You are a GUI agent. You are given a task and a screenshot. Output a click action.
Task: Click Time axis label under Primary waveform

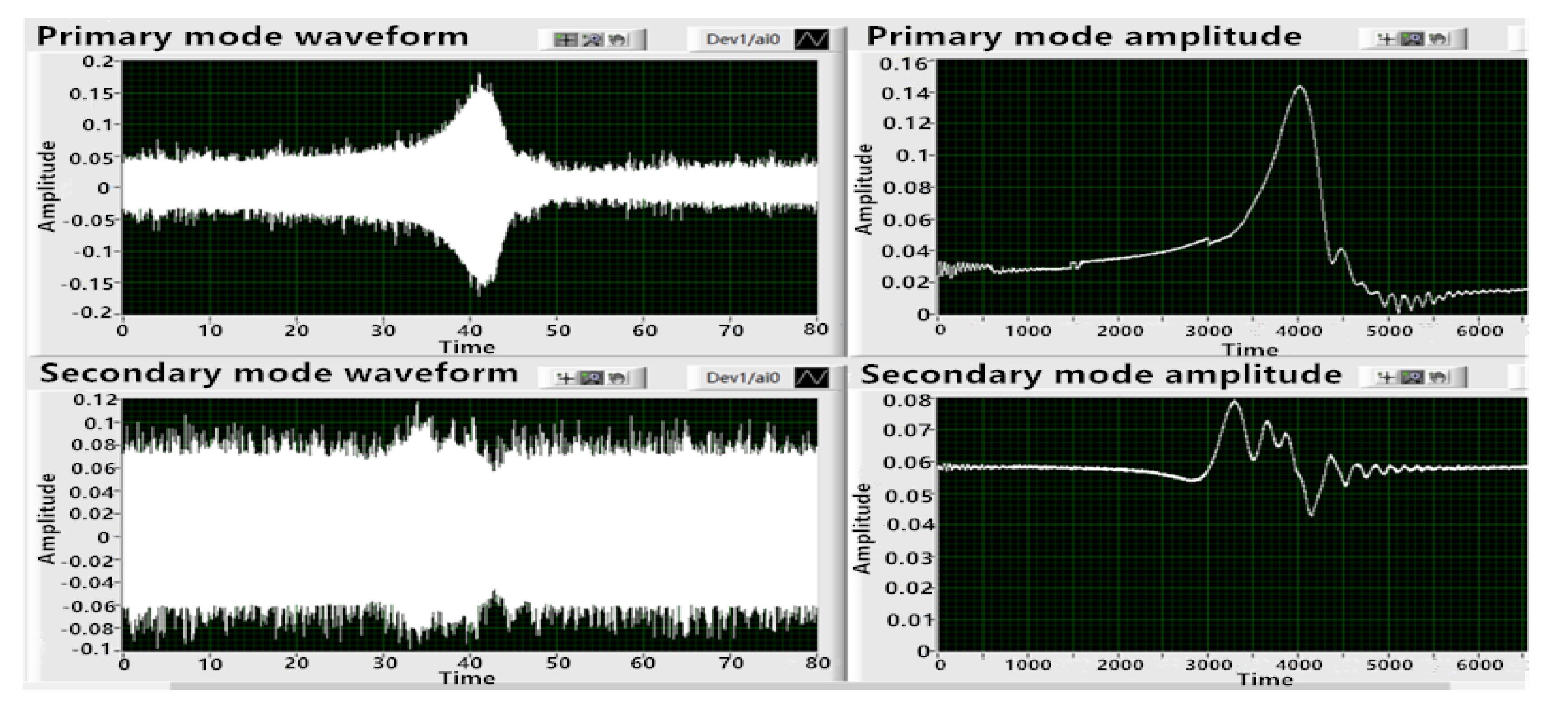pyautogui.click(x=467, y=348)
